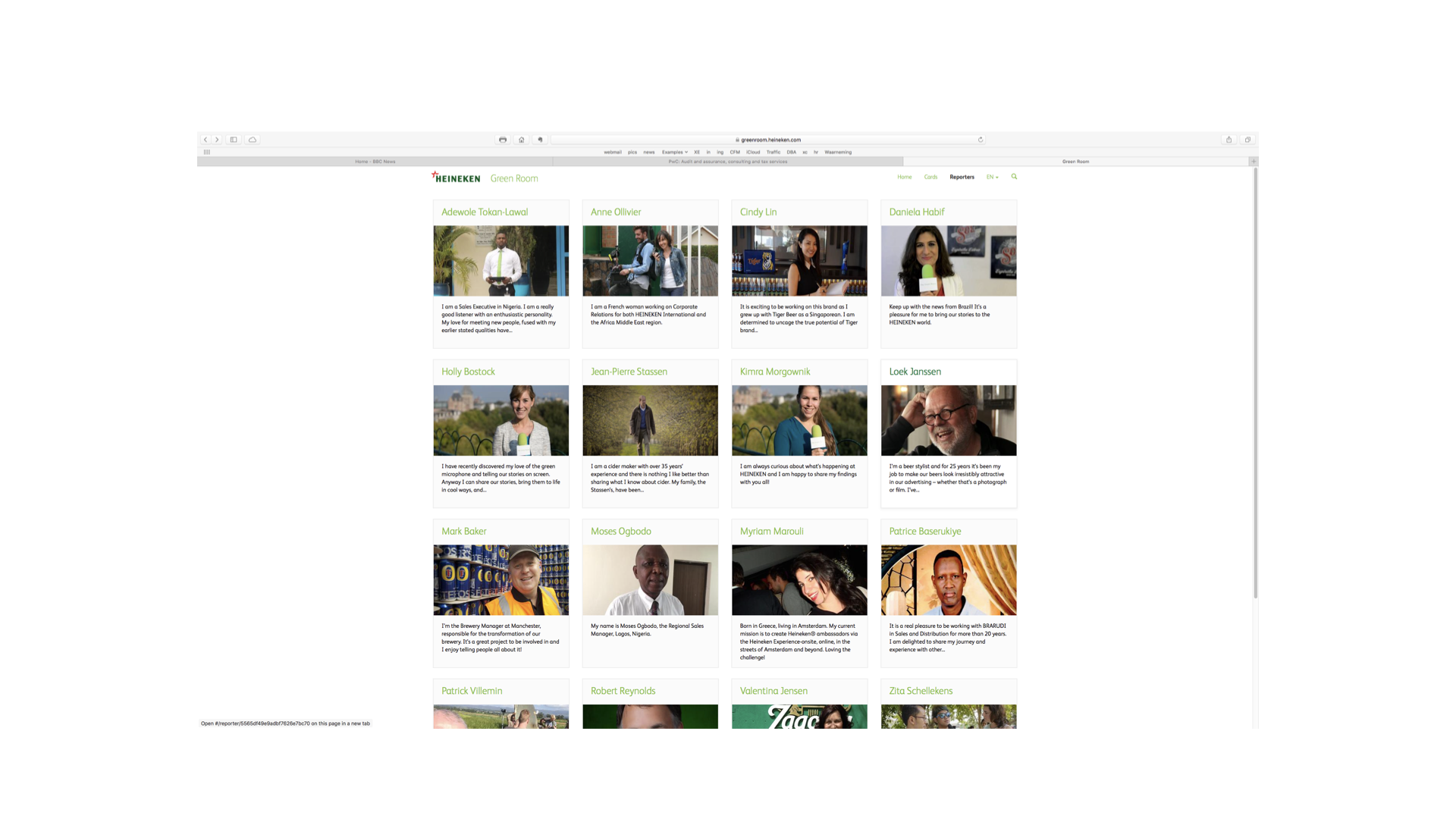The width and height of the screenshot is (1456, 819).
Task: Reload page using address bar icon
Action: pyautogui.click(x=981, y=140)
